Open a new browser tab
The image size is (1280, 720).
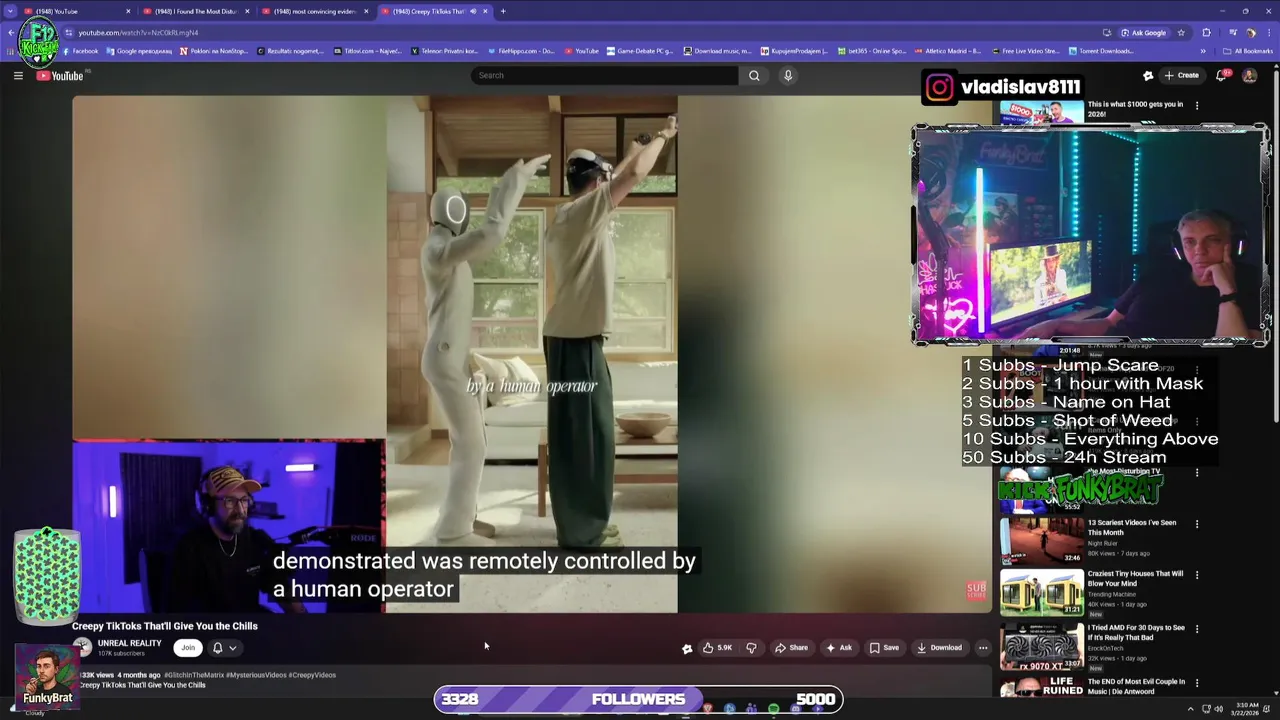pyautogui.click(x=503, y=11)
